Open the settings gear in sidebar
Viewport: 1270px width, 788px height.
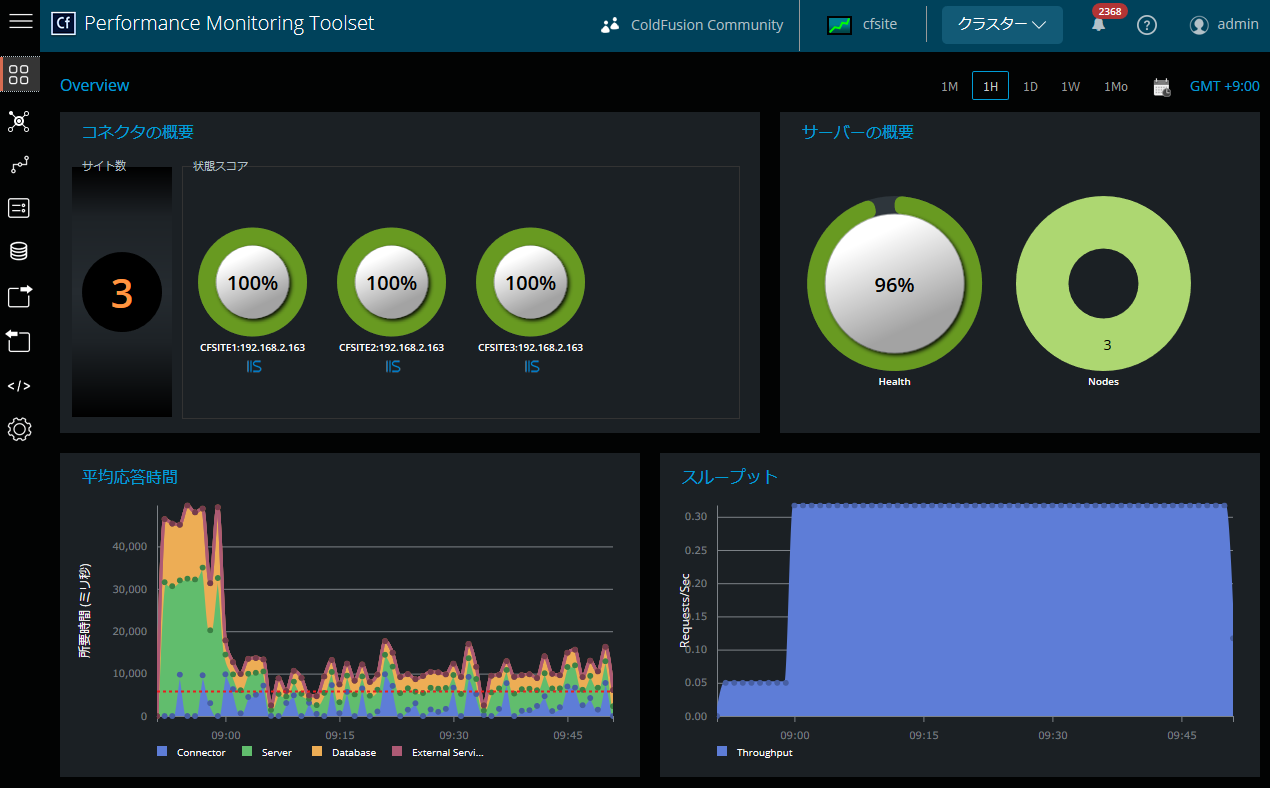[x=19, y=430]
